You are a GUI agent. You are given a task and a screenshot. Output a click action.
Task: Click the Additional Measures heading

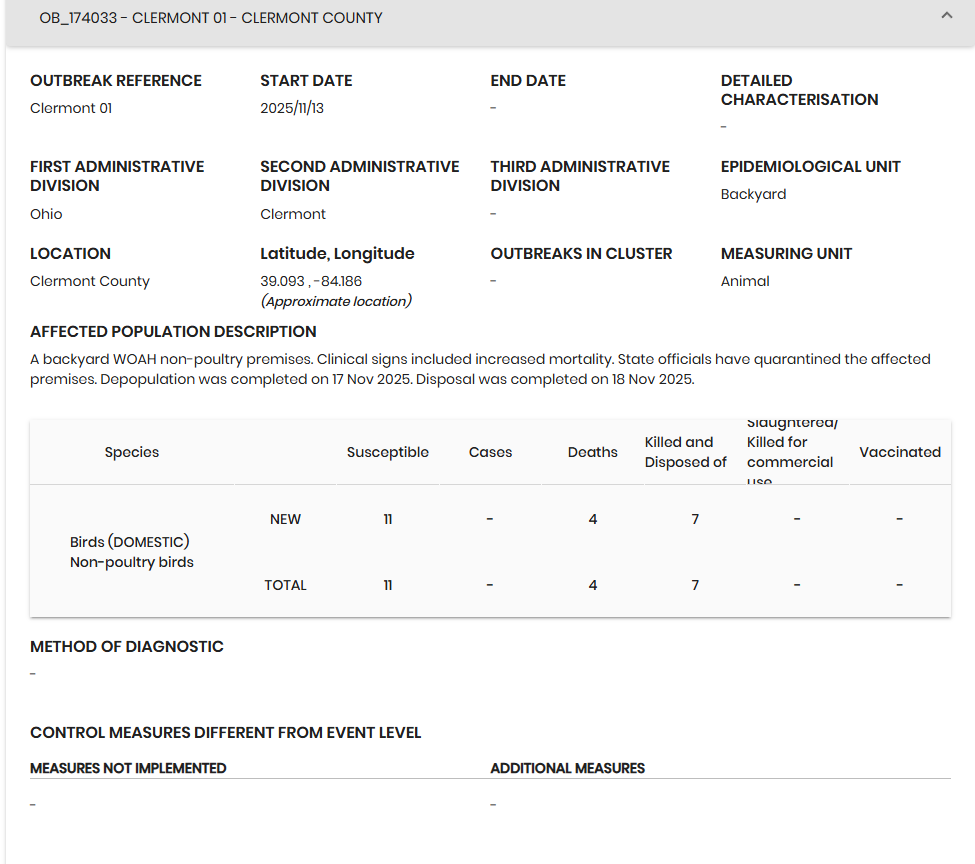567,768
